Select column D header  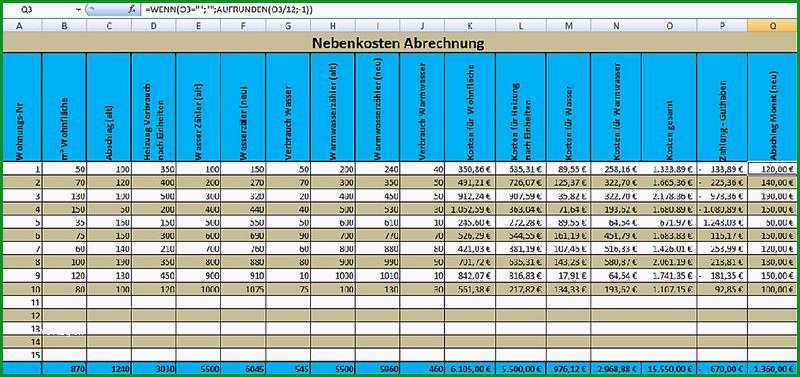tap(154, 27)
